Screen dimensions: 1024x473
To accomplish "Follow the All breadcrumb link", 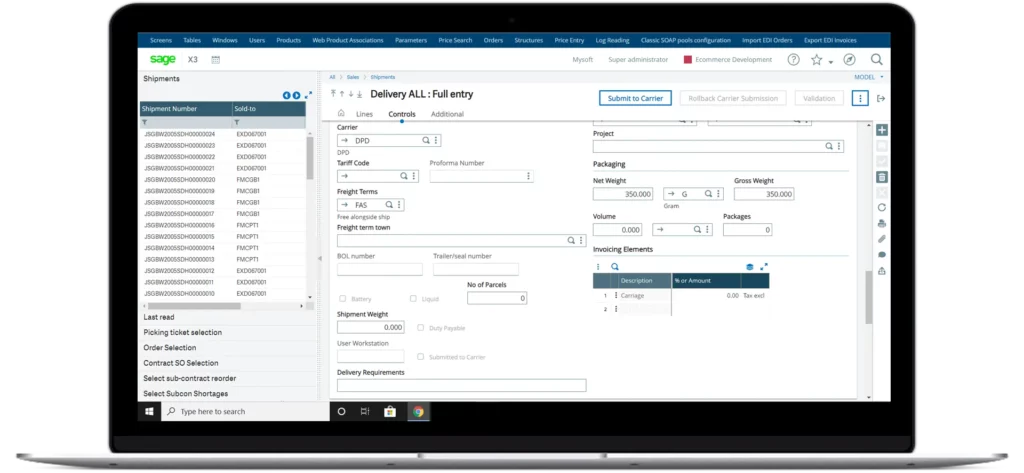I will coord(332,77).
